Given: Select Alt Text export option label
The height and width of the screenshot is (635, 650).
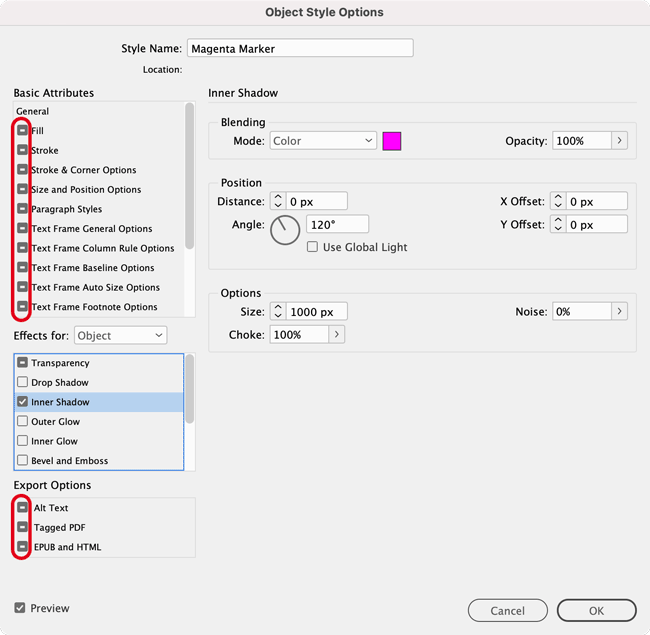Looking at the screenshot, I should pos(51,508).
